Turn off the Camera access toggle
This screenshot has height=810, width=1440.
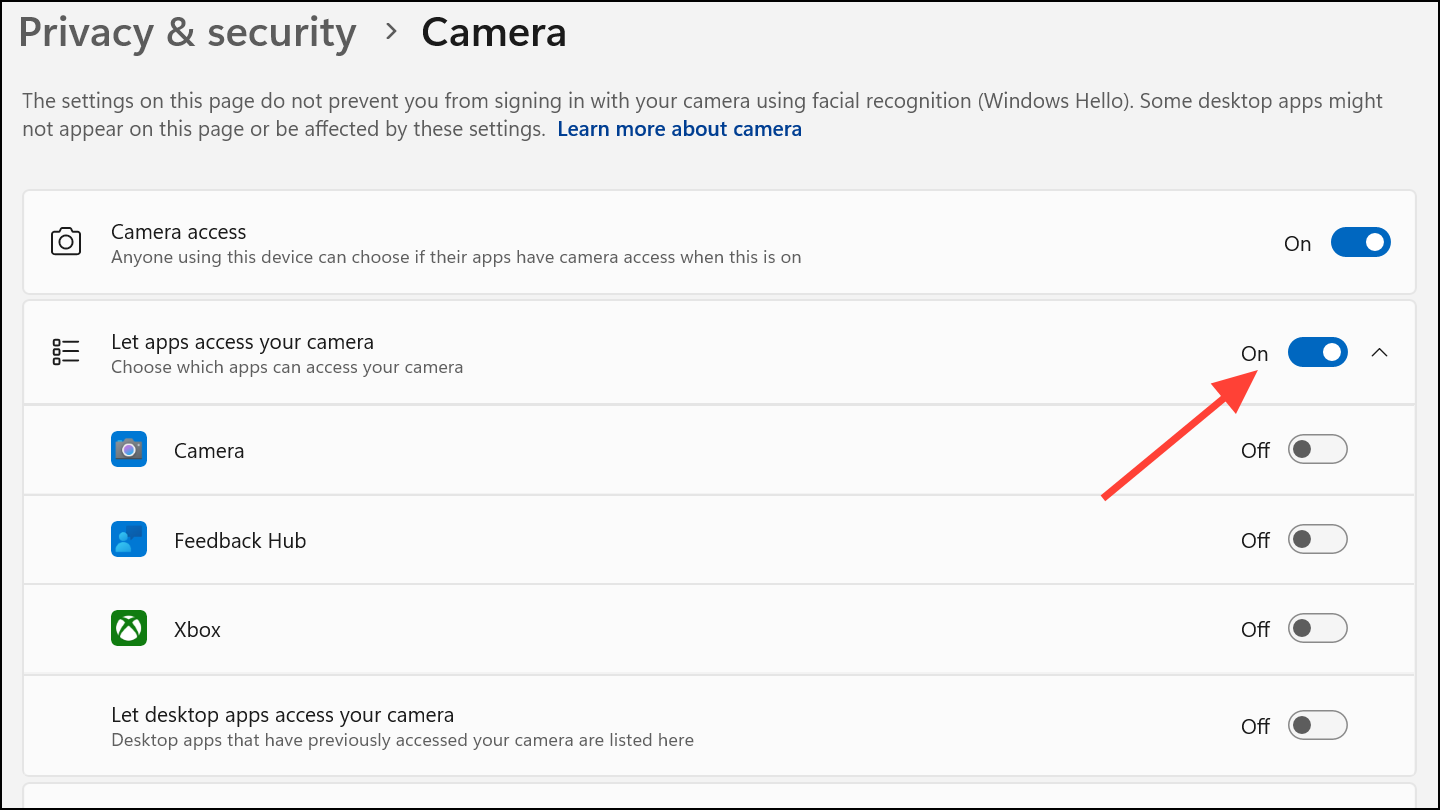click(1360, 243)
